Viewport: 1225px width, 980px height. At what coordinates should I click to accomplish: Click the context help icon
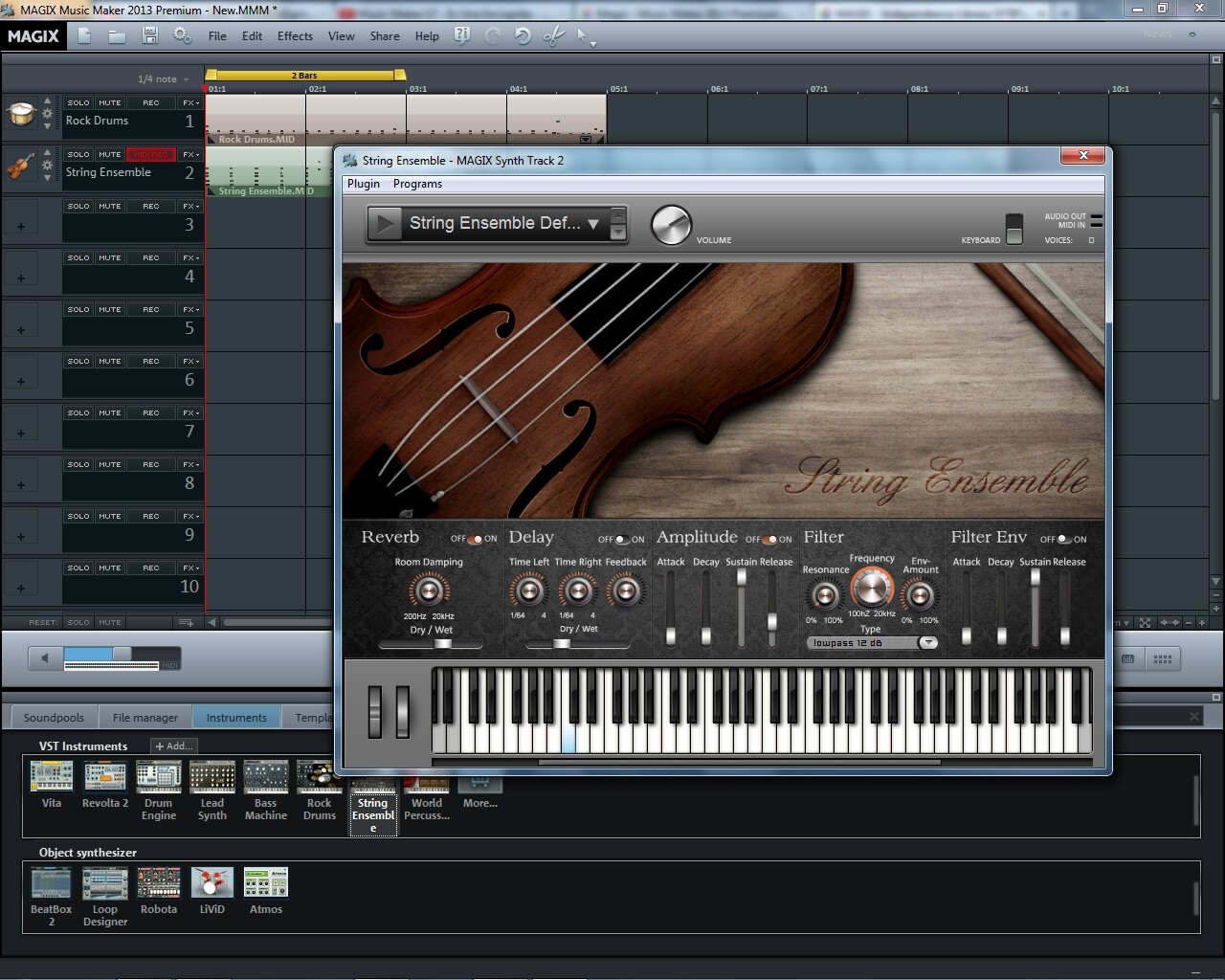click(x=462, y=36)
